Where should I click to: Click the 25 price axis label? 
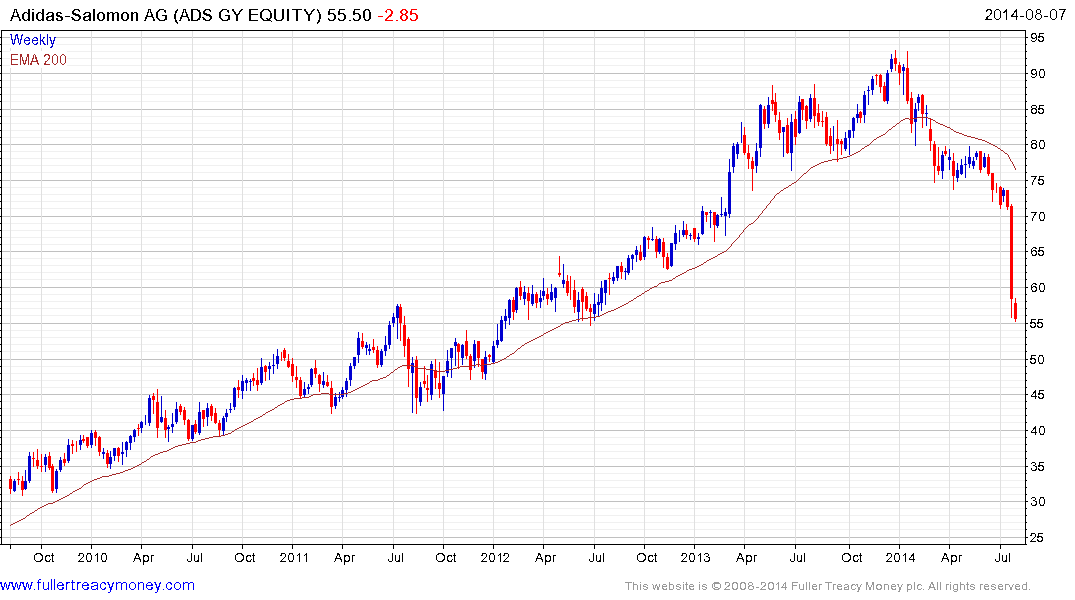point(1037,538)
